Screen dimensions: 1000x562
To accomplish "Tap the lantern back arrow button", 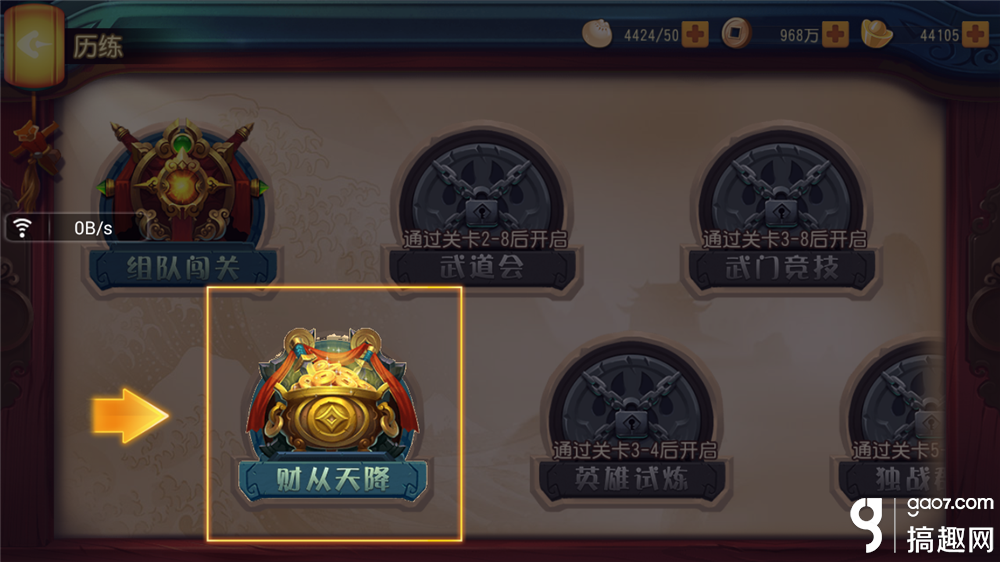I will tap(34, 45).
